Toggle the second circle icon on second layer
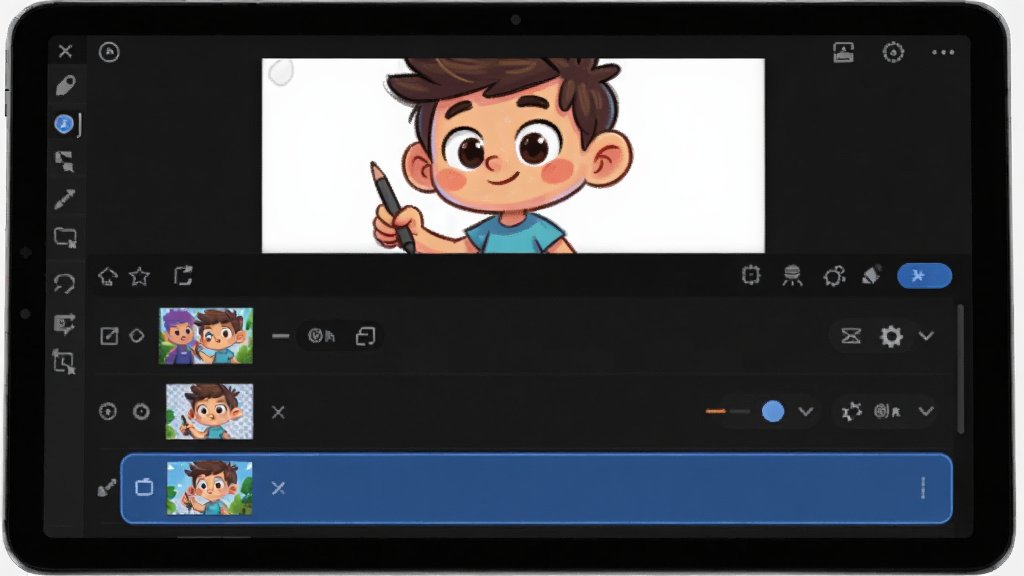The height and width of the screenshot is (576, 1024). pyautogui.click(x=141, y=411)
